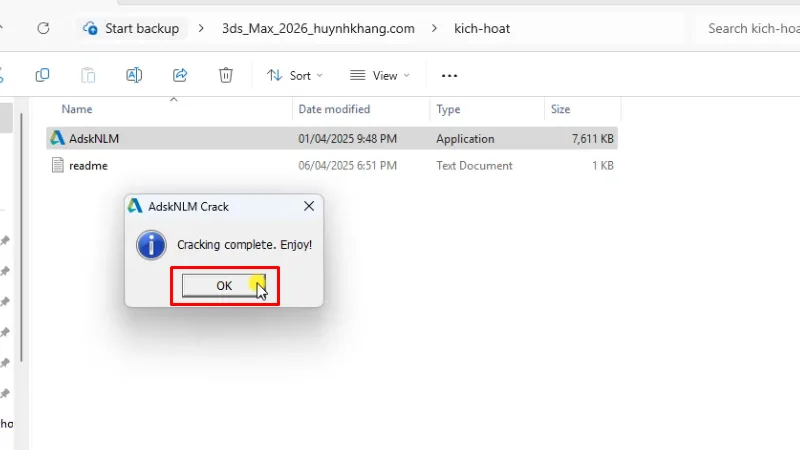Click the Size column header
This screenshot has height=450, width=800.
click(x=561, y=109)
